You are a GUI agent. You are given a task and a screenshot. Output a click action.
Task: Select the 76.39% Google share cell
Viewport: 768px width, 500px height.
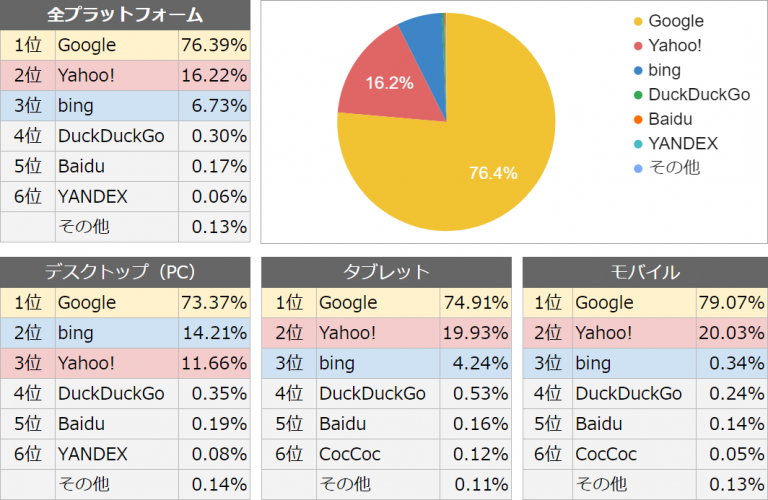[214, 45]
